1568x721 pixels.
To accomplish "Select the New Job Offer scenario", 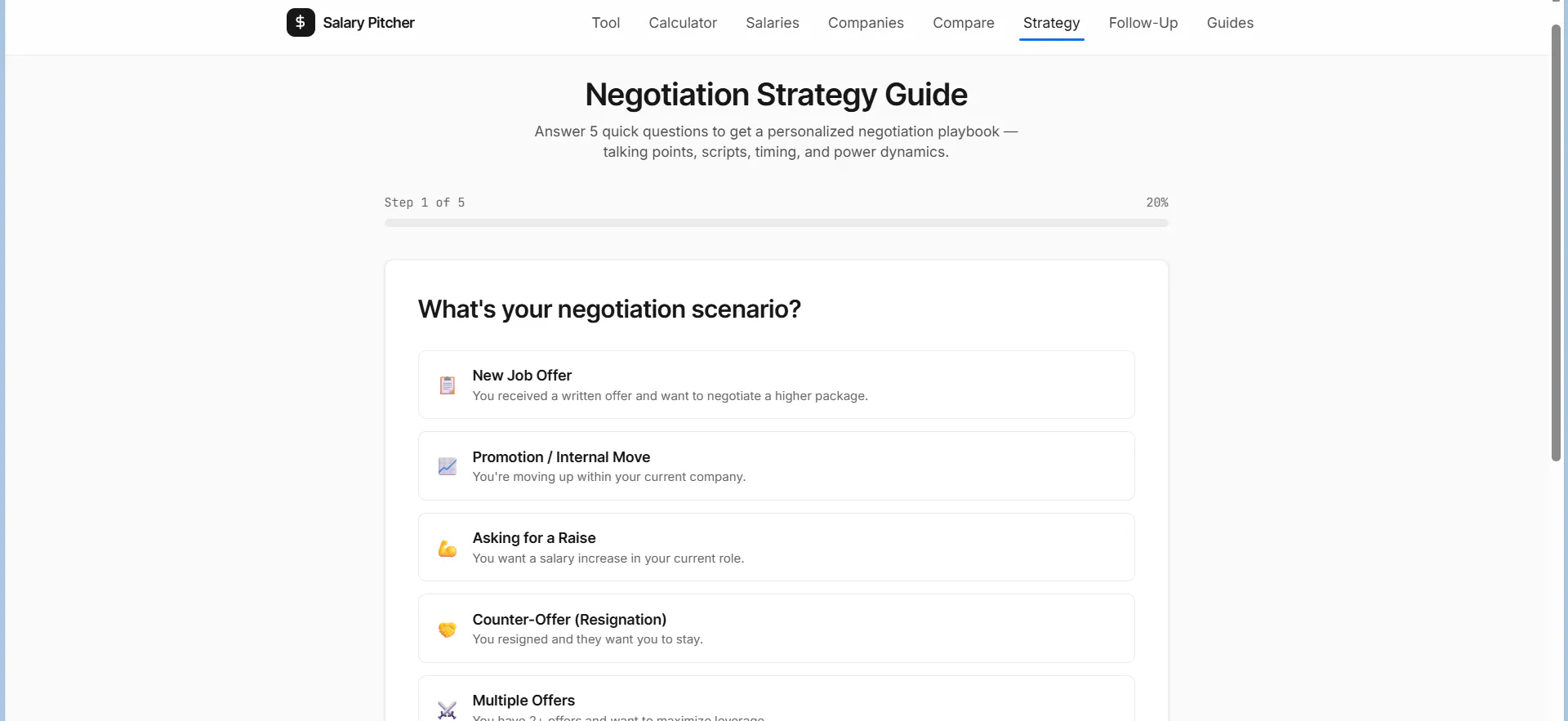I will pos(777,385).
